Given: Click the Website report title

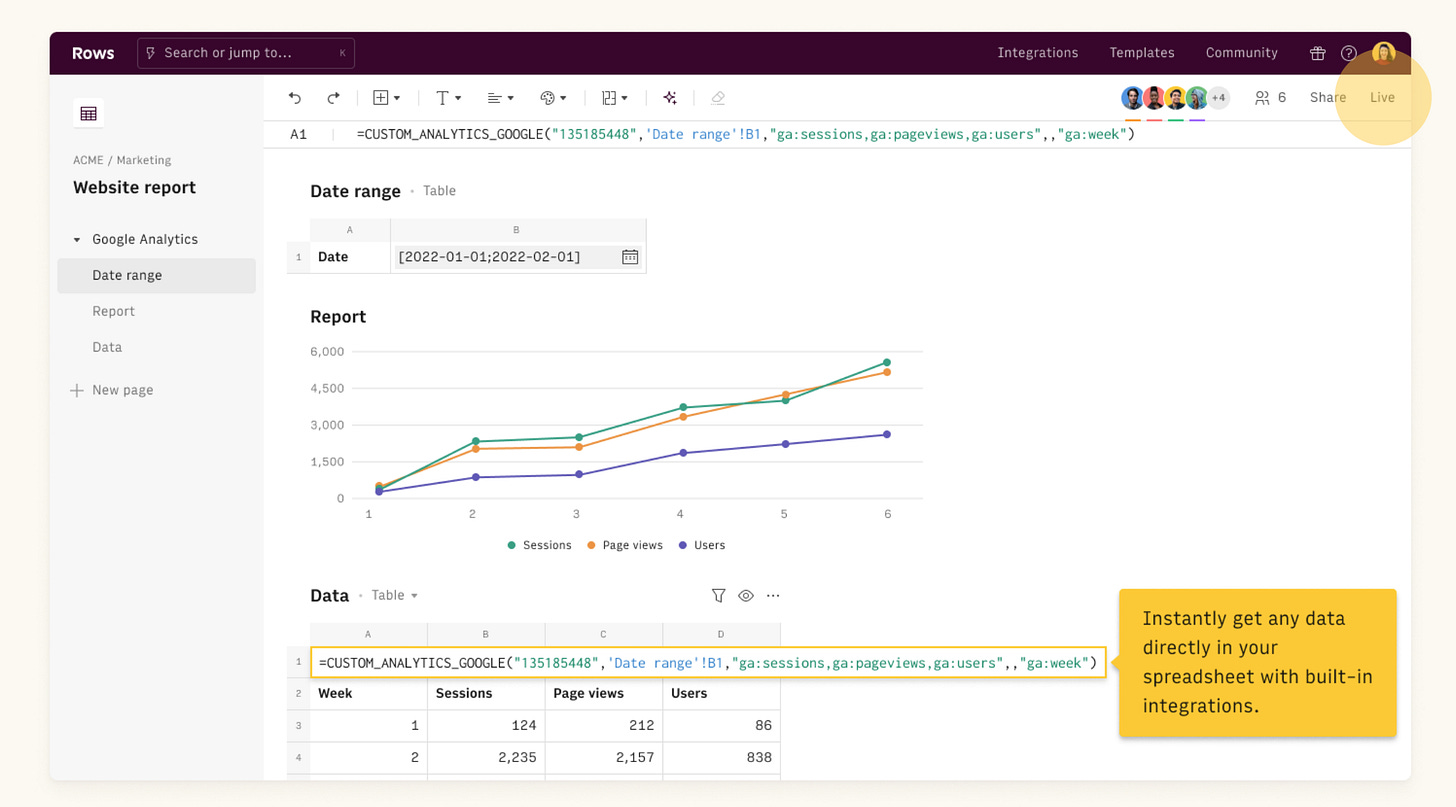Looking at the screenshot, I should tap(134, 188).
